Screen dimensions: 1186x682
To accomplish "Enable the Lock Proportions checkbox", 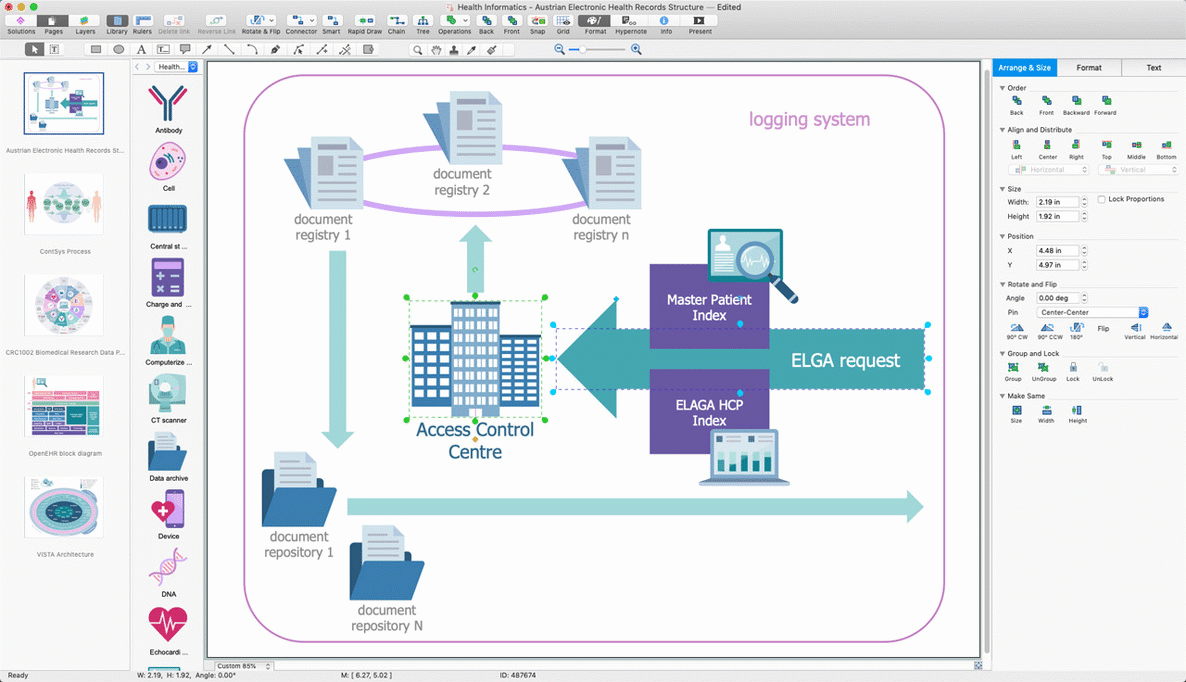I will (1101, 200).
